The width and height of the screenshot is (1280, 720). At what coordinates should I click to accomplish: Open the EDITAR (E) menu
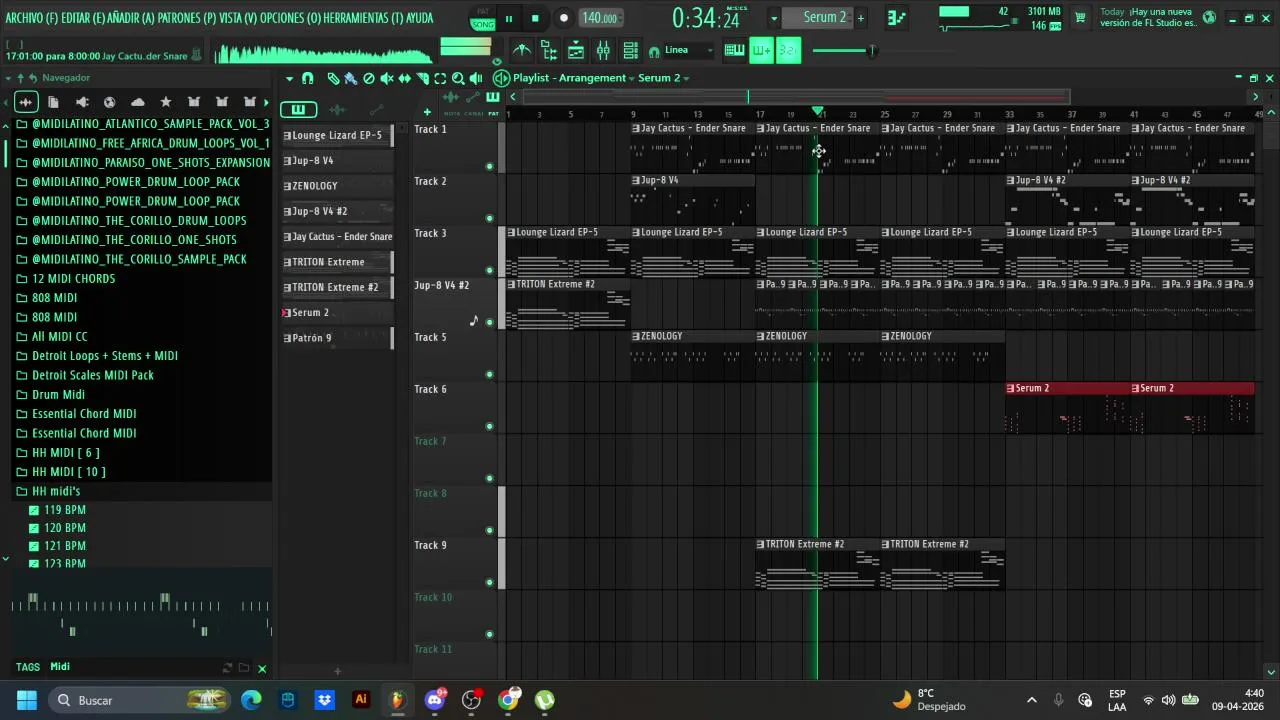coord(83,18)
